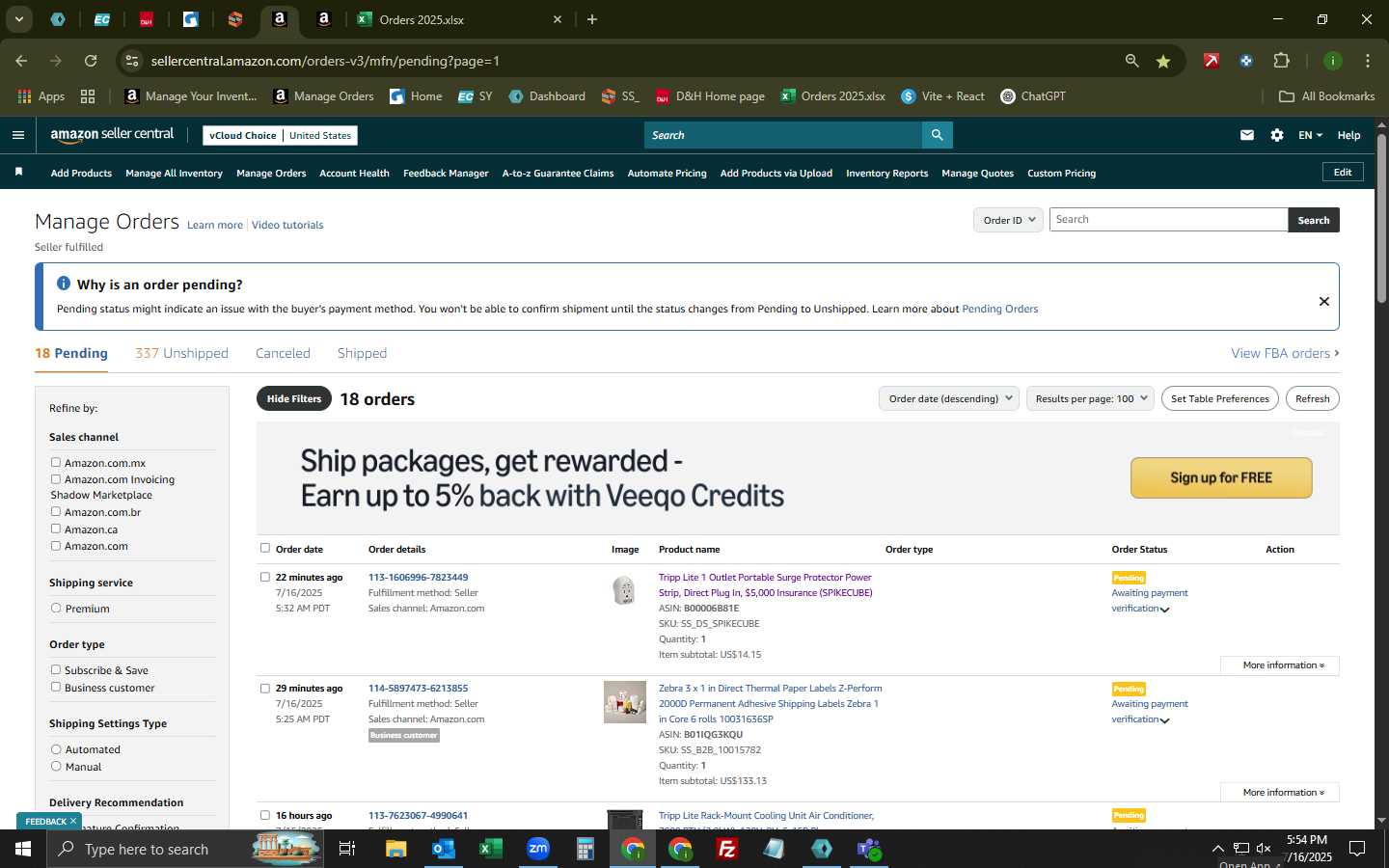Screen dimensions: 1389x868
Task: Select the Premium shipping service radio
Action: 56,608
